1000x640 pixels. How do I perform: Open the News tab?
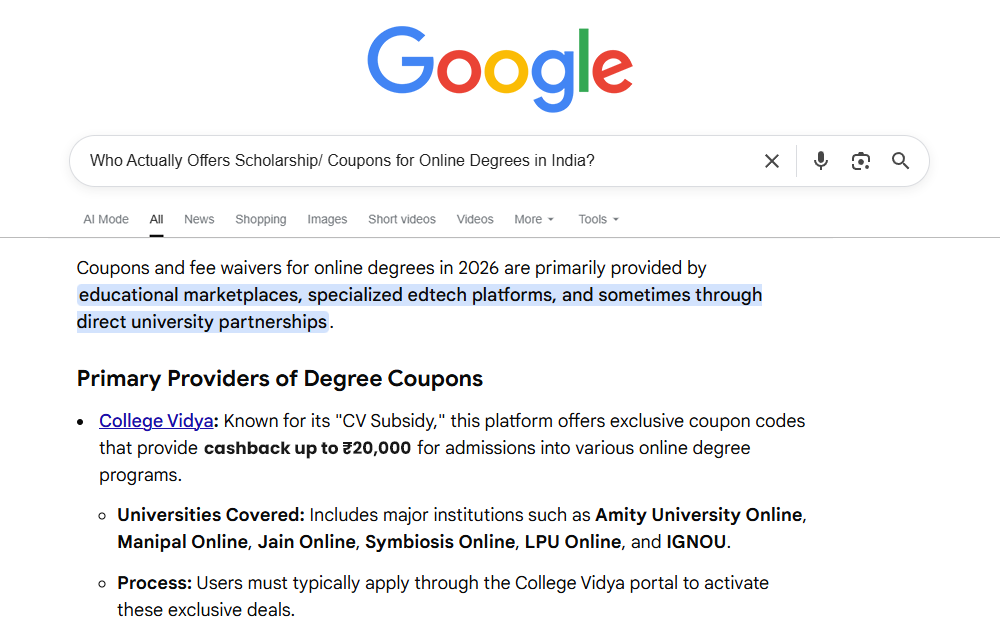(x=199, y=219)
